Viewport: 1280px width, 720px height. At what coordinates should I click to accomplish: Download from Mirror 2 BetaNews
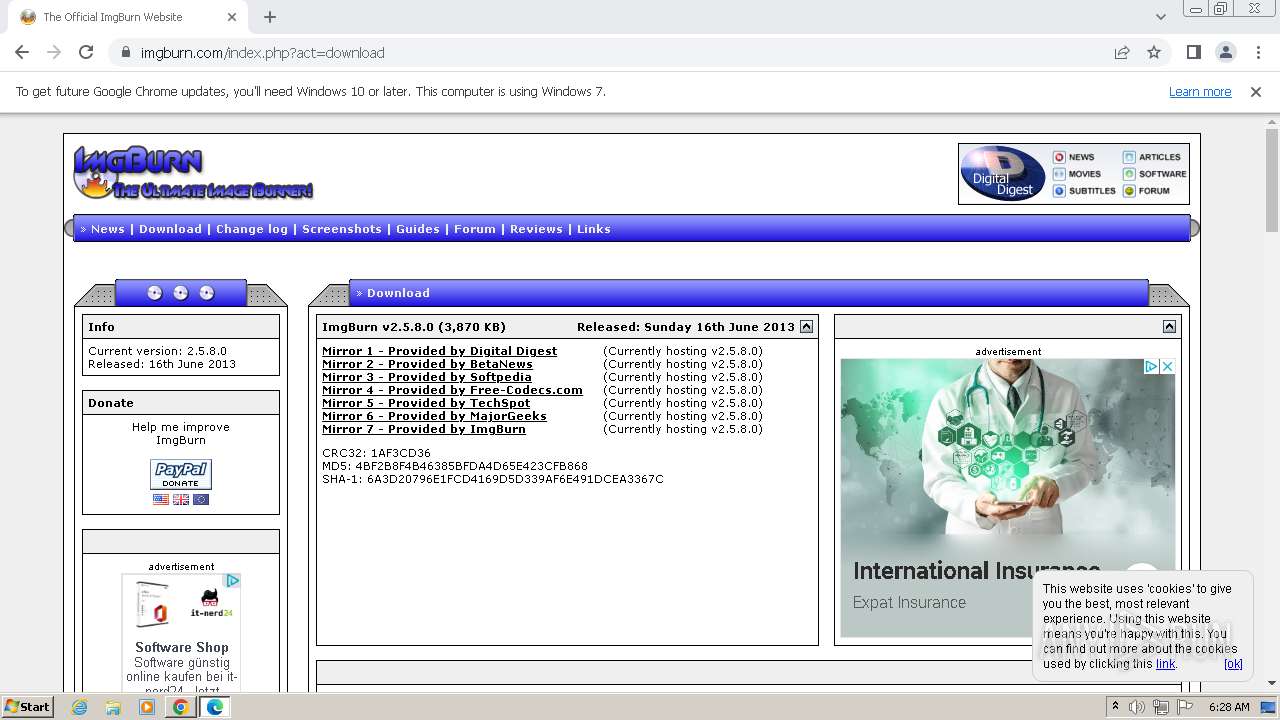click(427, 364)
